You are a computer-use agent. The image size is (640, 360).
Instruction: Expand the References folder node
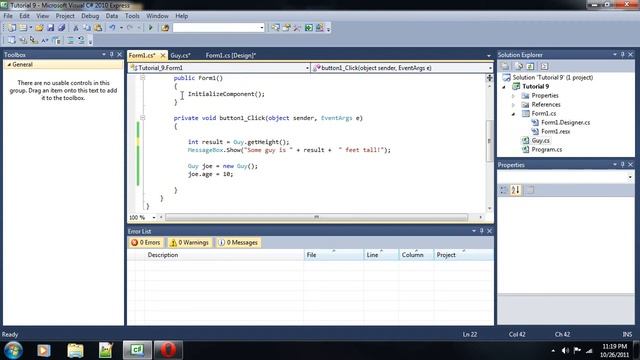point(513,105)
